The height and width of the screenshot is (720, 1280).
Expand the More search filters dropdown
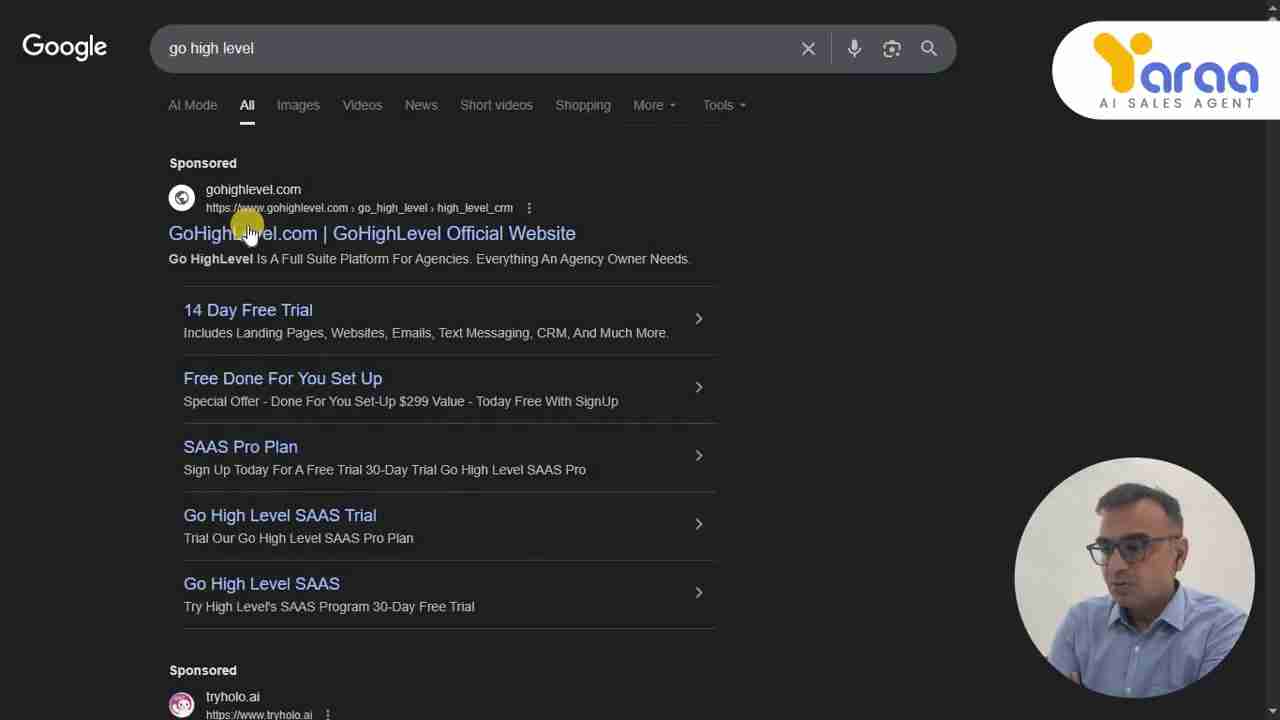pos(654,105)
